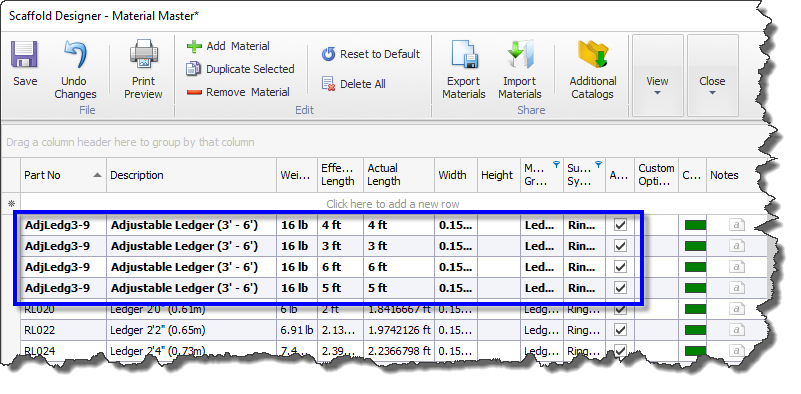Save the material master changes

click(25, 64)
